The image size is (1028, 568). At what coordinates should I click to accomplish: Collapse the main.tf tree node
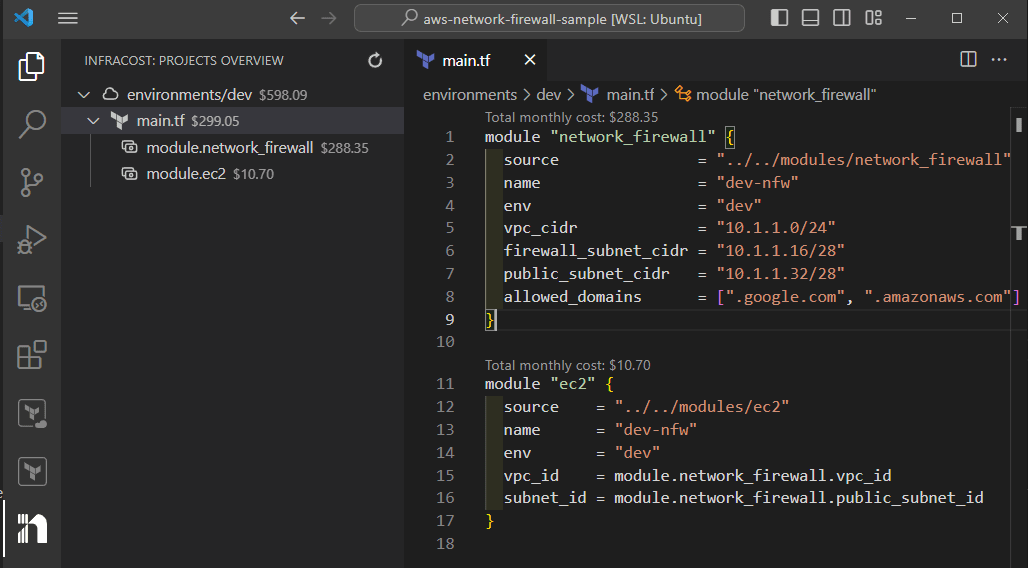pos(94,121)
